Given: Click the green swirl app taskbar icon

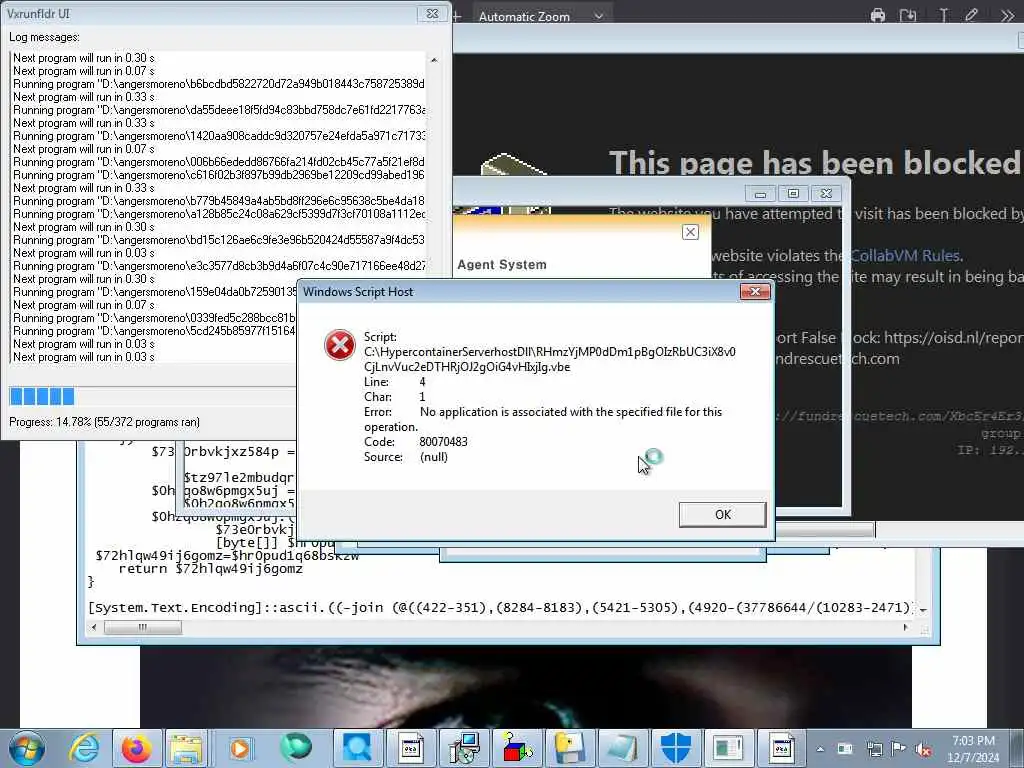Looking at the screenshot, I should click(x=296, y=748).
